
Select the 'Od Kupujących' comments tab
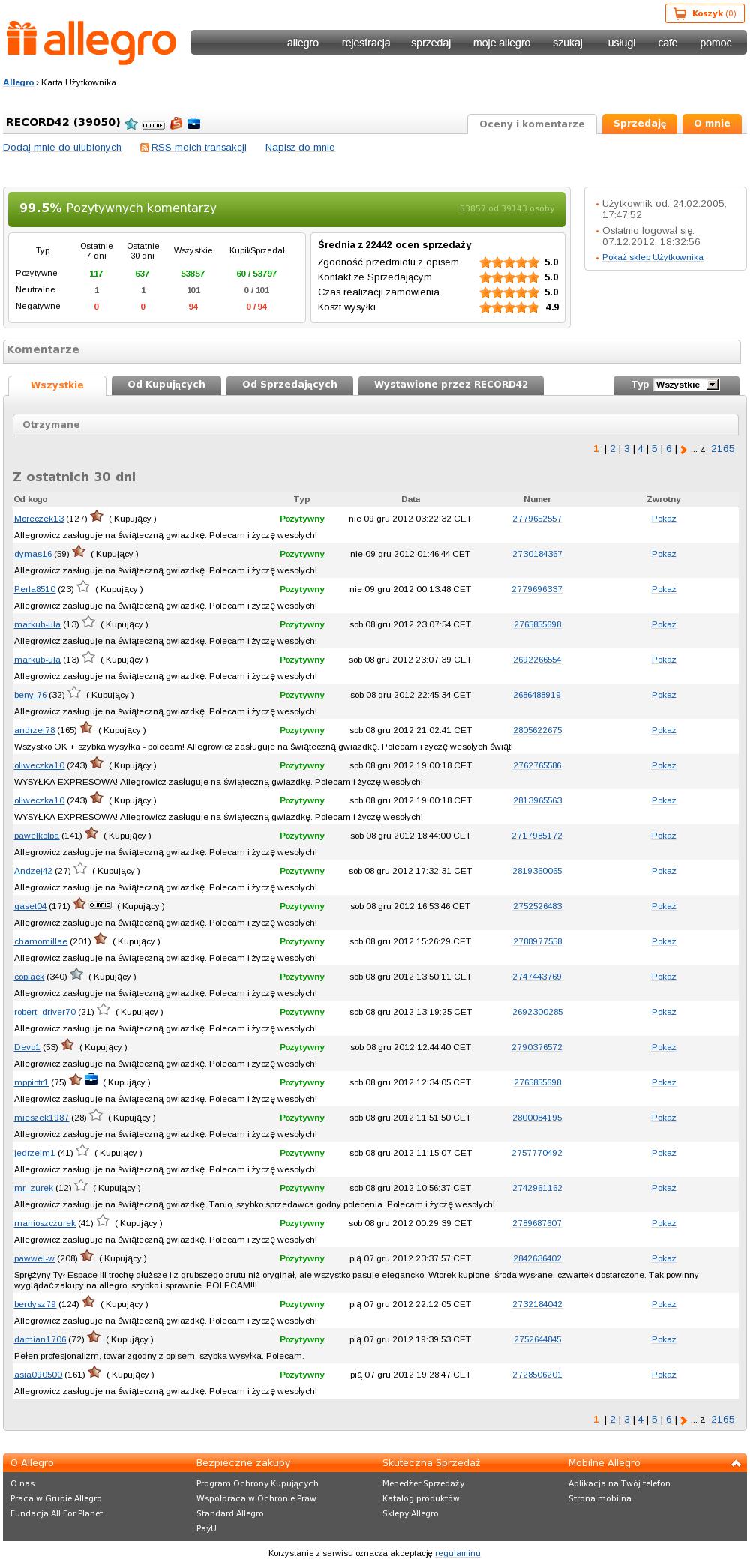166,385
